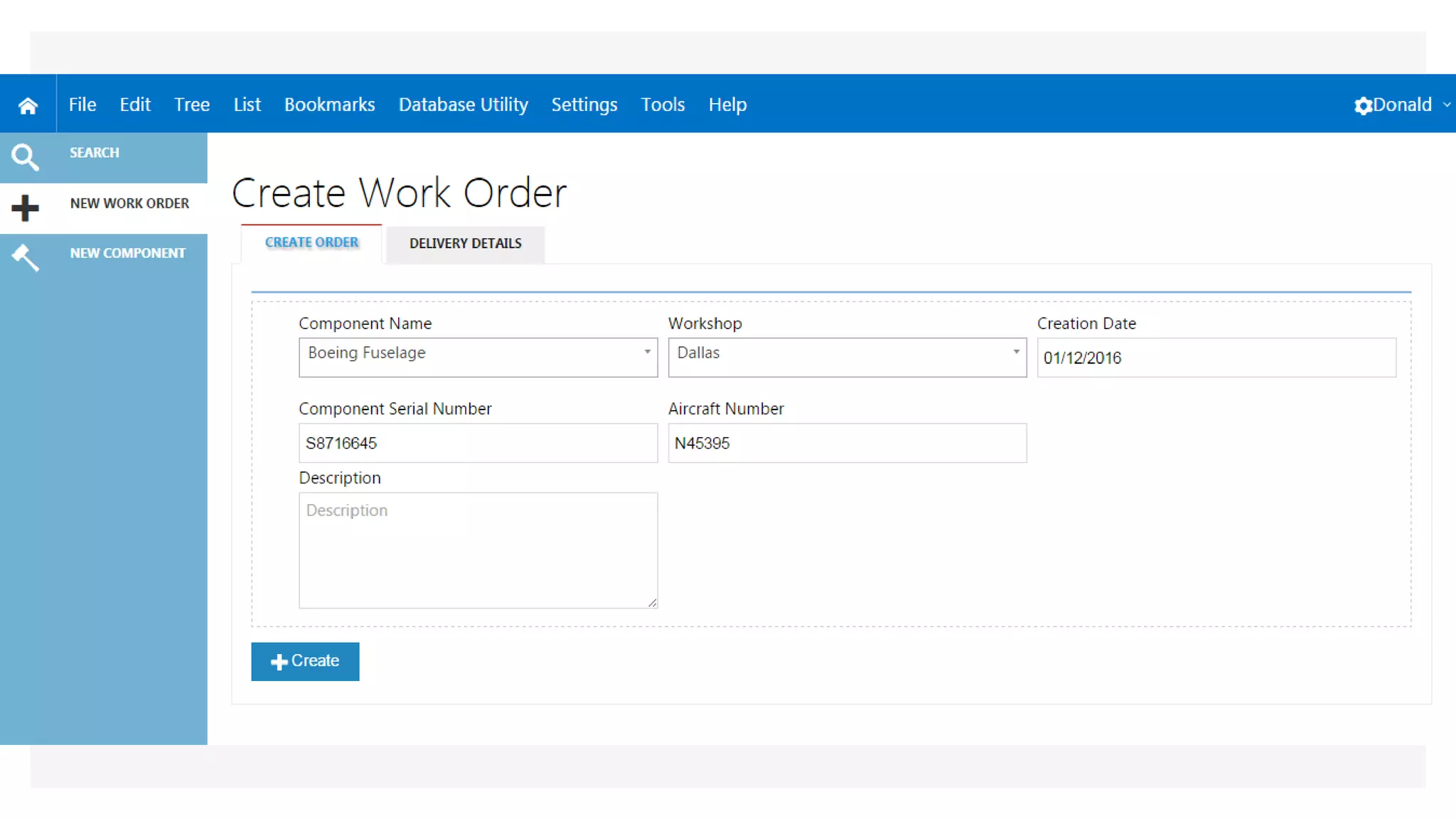The width and height of the screenshot is (1456, 819).
Task: Click the Creation Date field
Action: point(1216,358)
